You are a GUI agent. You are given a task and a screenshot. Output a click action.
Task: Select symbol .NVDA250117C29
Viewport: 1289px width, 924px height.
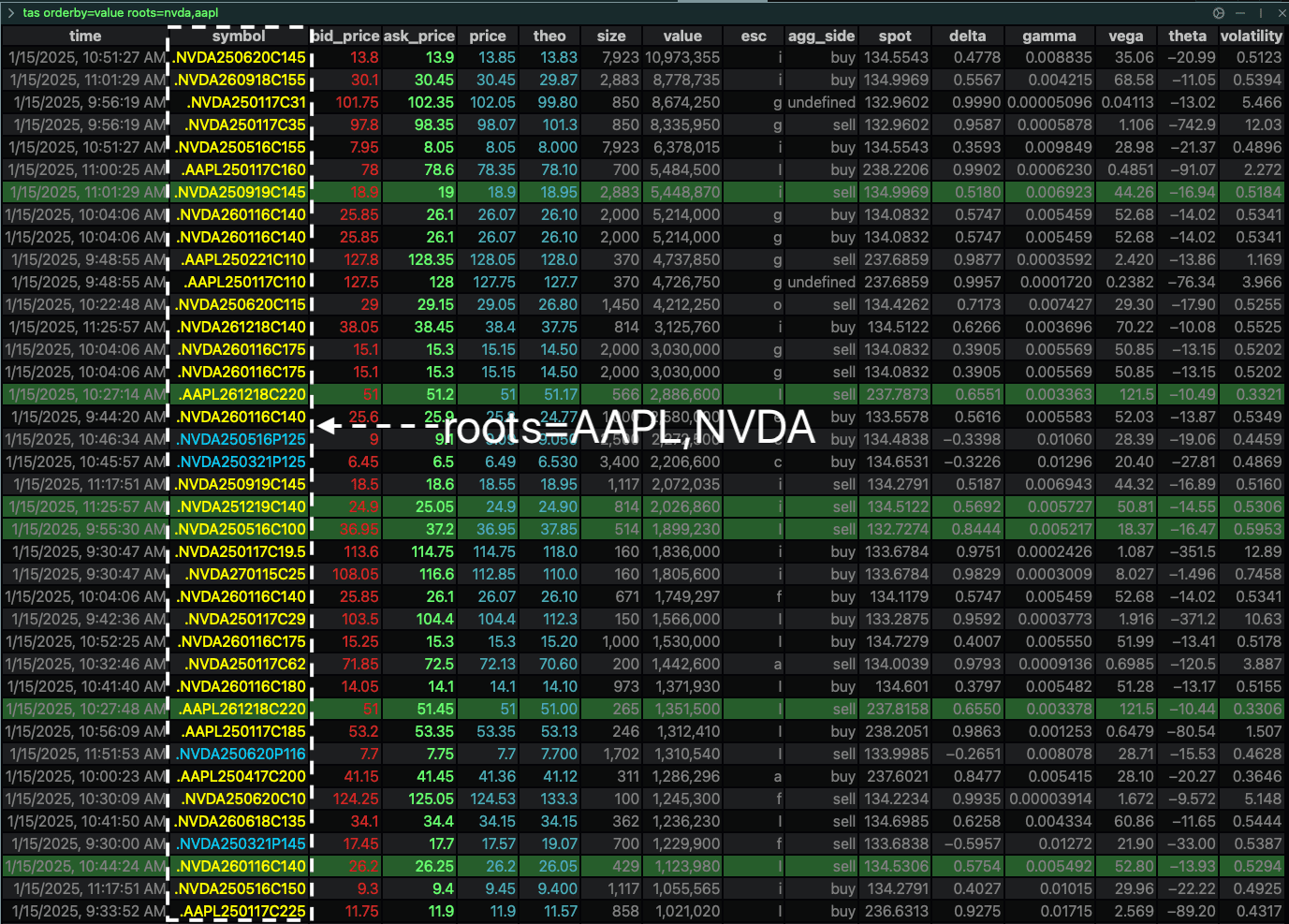(x=245, y=619)
